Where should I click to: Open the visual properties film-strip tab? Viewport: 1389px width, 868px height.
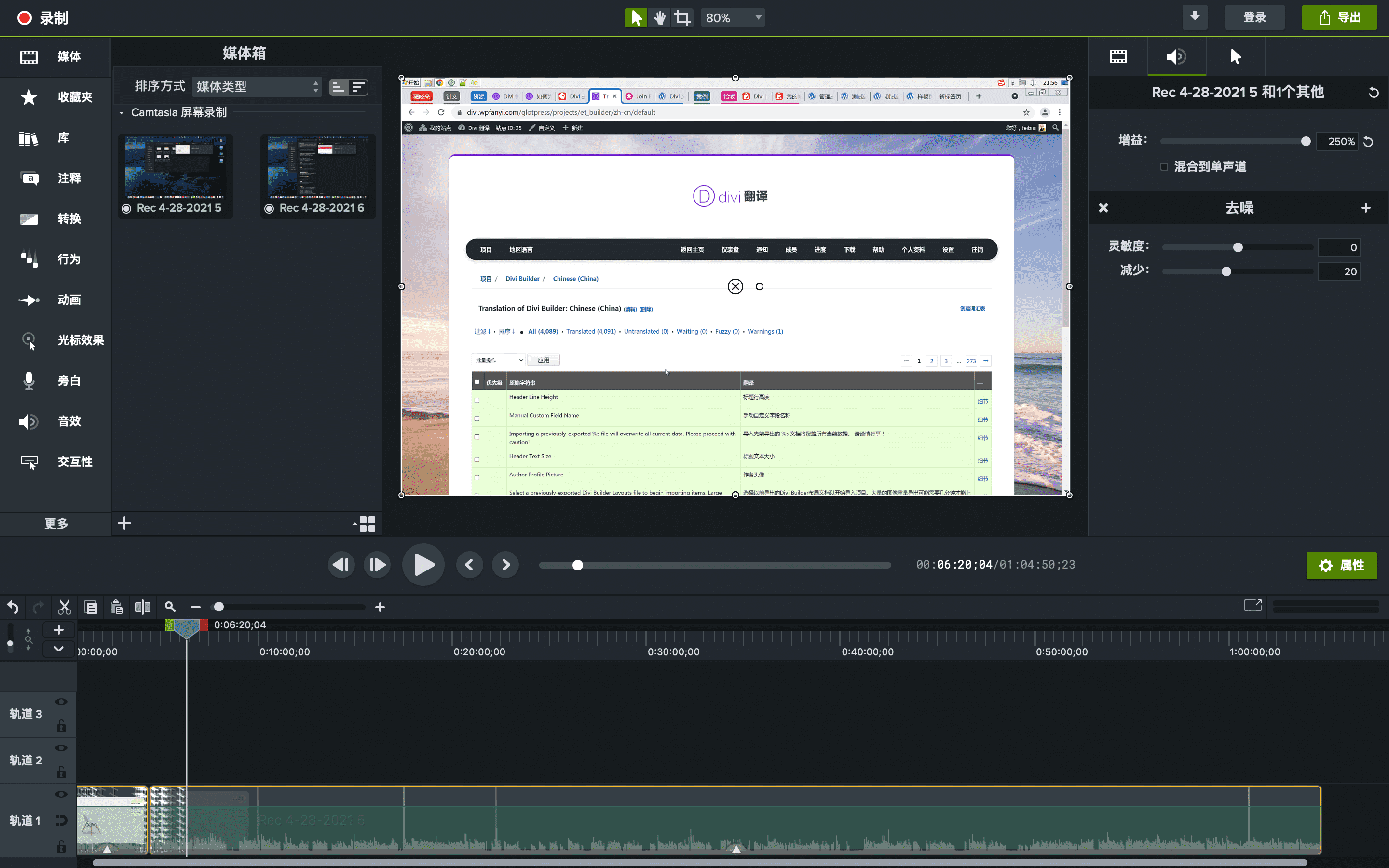[x=1118, y=56]
